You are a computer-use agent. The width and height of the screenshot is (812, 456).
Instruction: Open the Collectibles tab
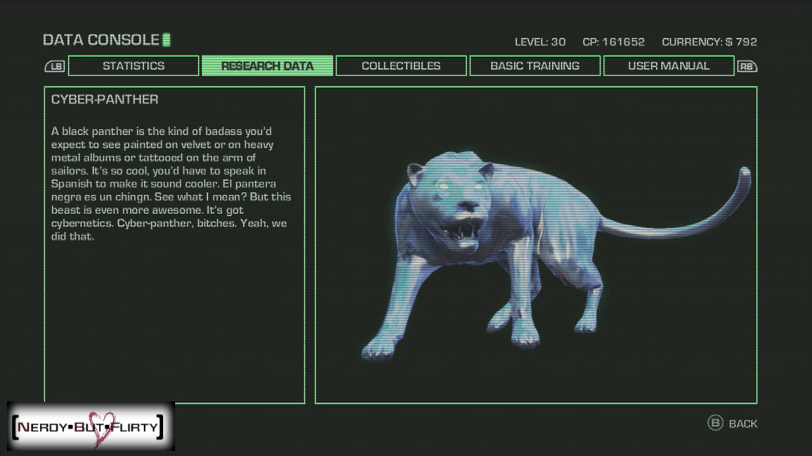tap(401, 66)
